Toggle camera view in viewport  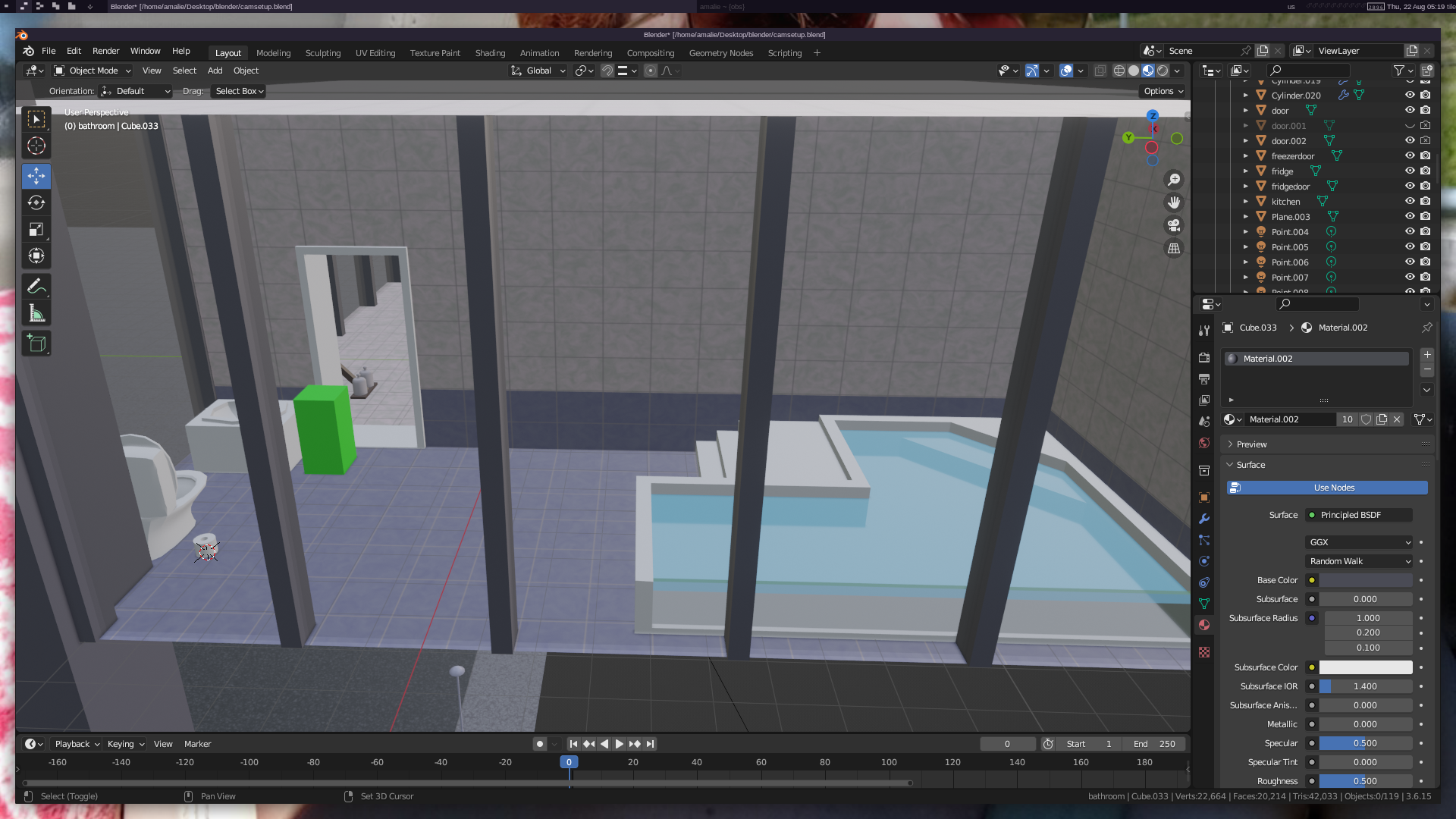pos(1174,225)
